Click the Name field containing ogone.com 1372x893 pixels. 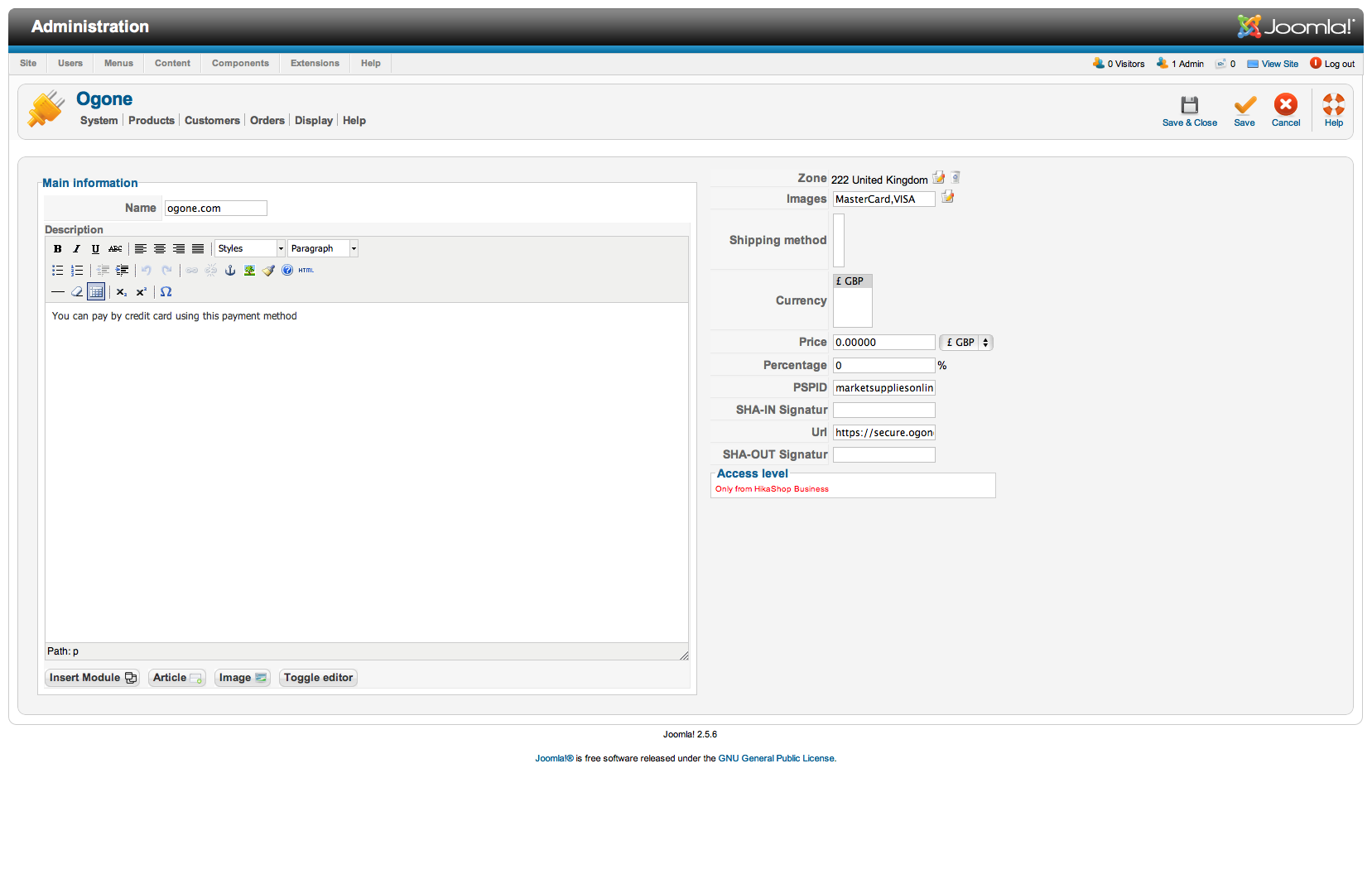click(216, 209)
